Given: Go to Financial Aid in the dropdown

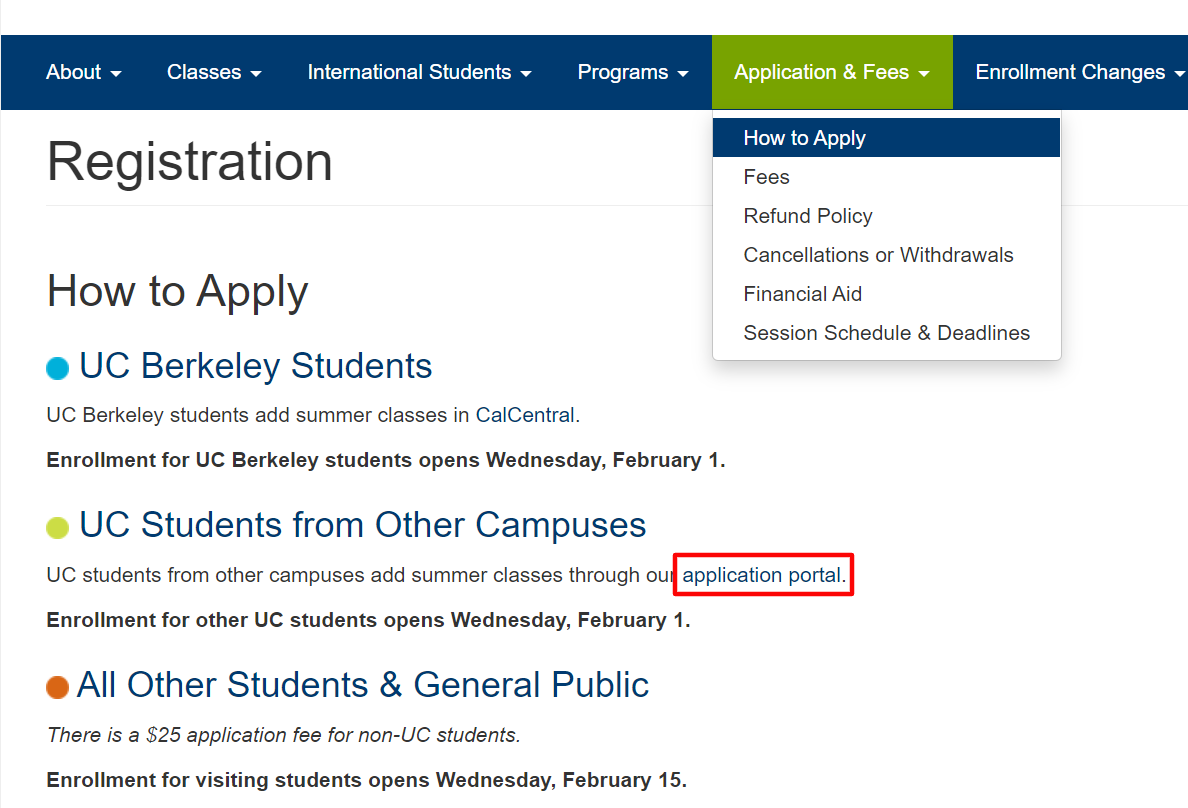Looking at the screenshot, I should coord(803,294).
